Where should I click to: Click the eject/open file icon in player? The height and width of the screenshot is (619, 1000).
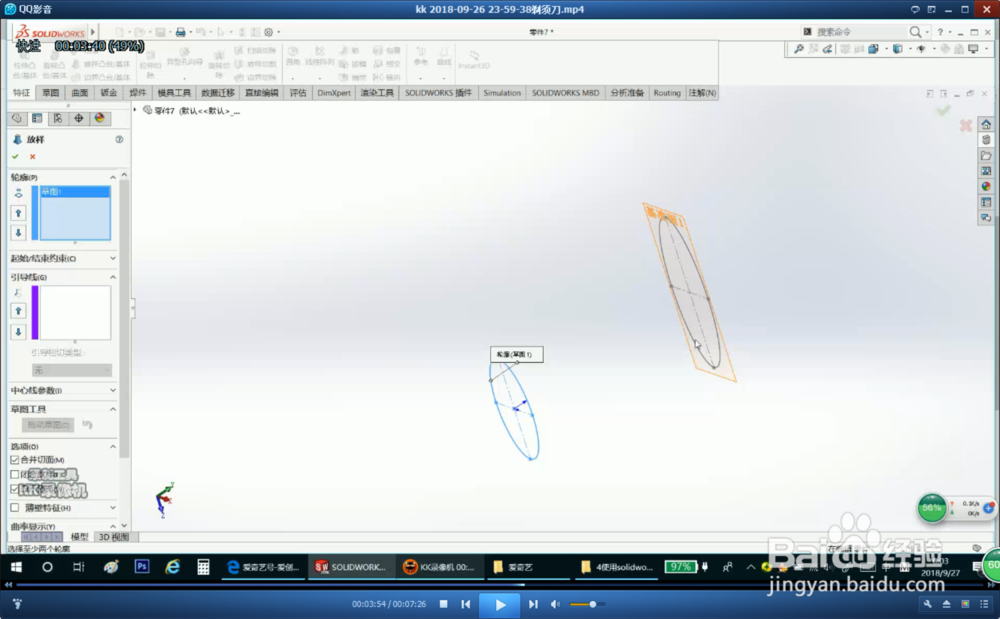click(x=946, y=604)
